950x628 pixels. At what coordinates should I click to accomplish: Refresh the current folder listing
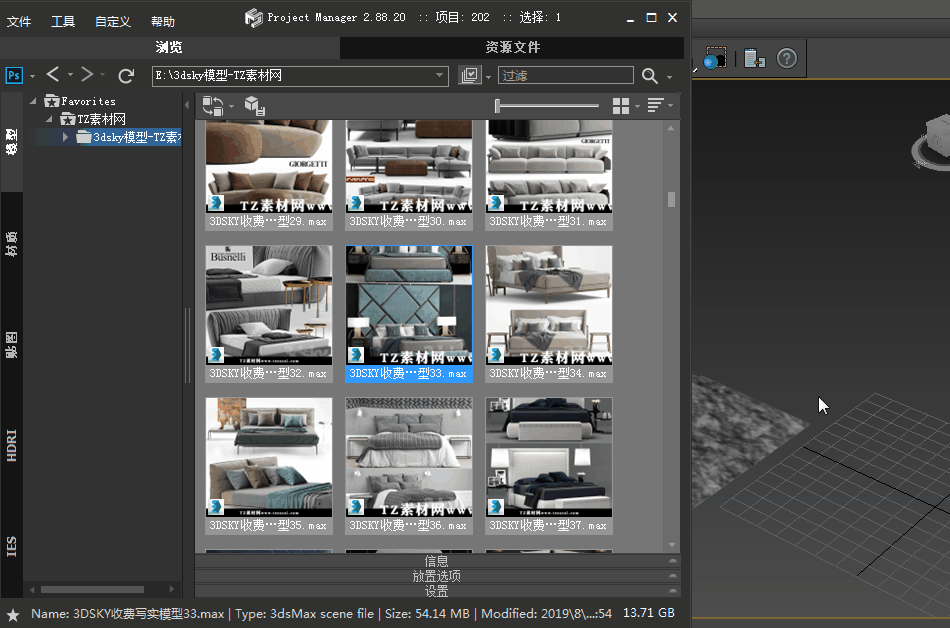coord(126,76)
